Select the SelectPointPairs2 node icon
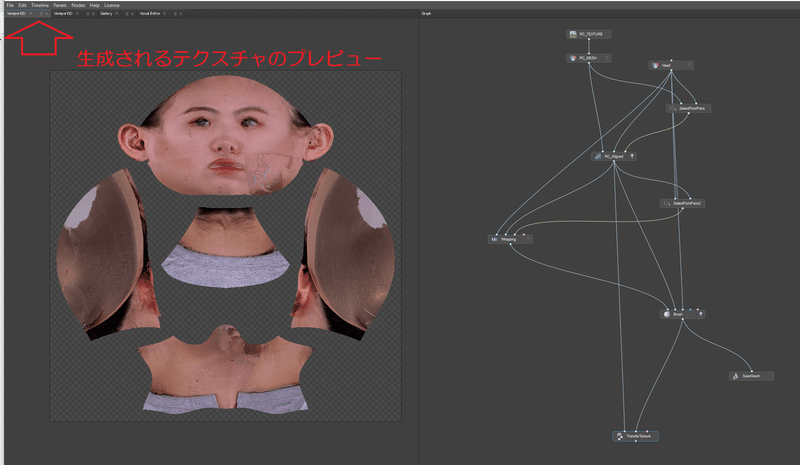The height and width of the screenshot is (465, 800). [x=667, y=203]
